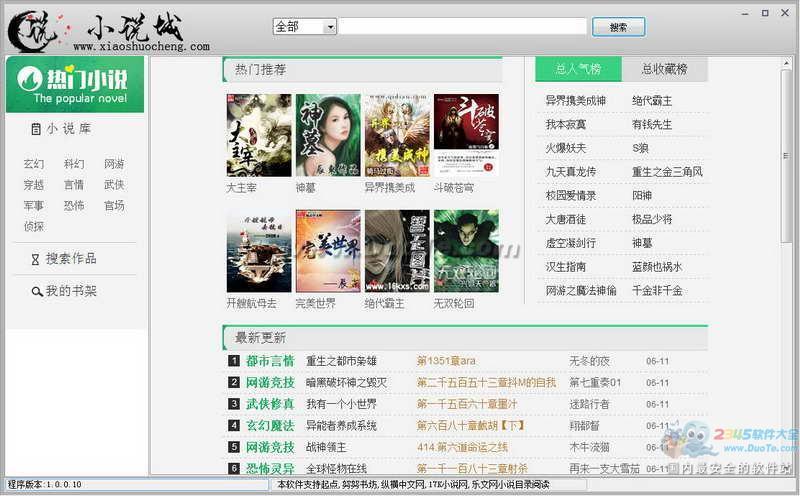Open ranking entry 虚空凝剑行

click(570, 243)
